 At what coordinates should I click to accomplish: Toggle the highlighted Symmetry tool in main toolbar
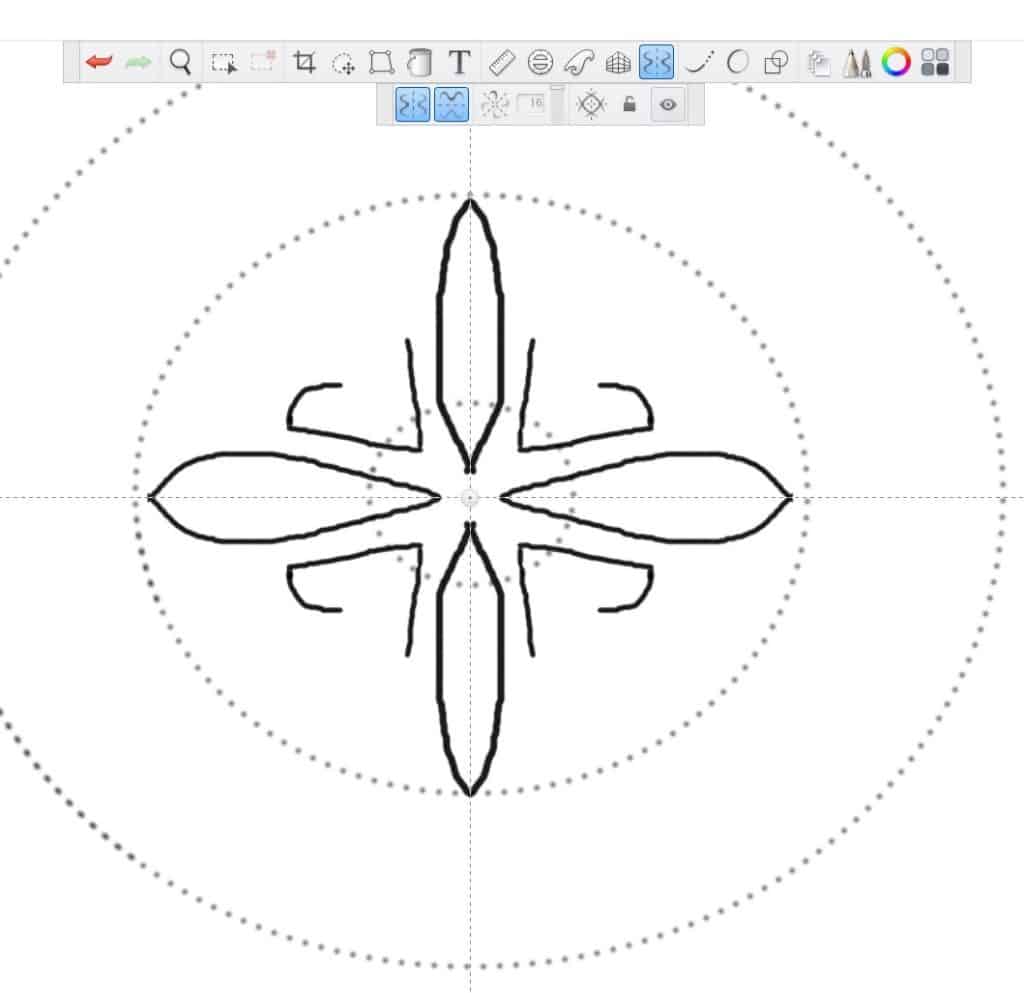pos(656,62)
